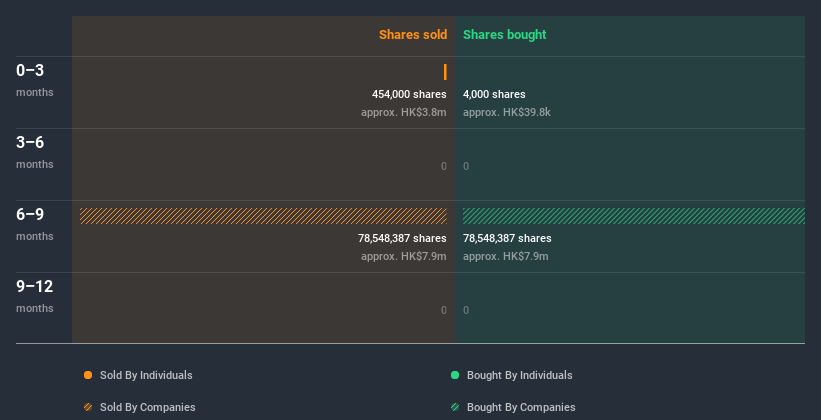Viewport: 821px width, 420px height.
Task: Click the sold 0 value in 3–6 months row
Action: pos(444,167)
